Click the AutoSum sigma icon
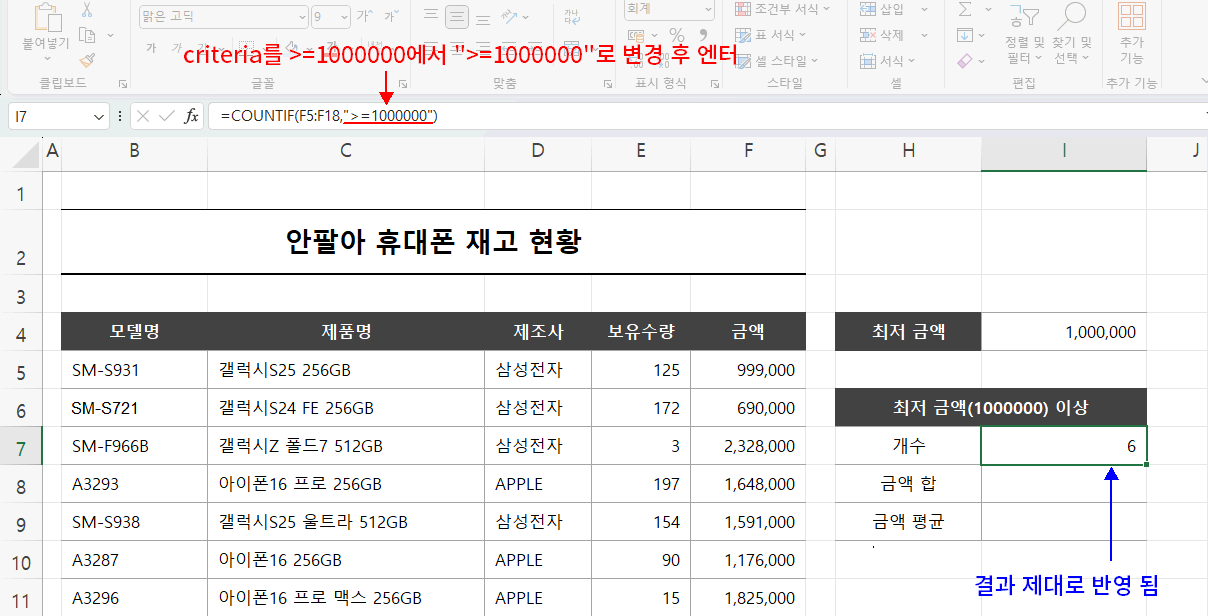1208x616 pixels. point(965,9)
